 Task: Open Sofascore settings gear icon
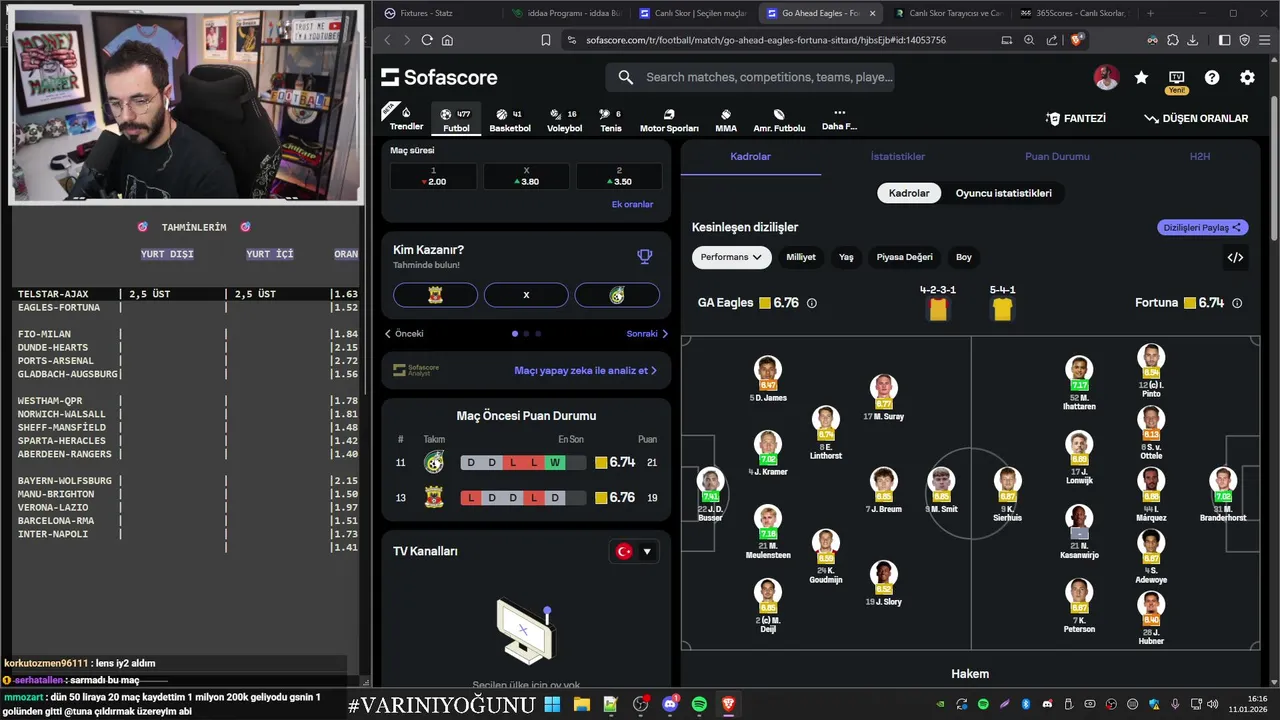tap(1247, 77)
